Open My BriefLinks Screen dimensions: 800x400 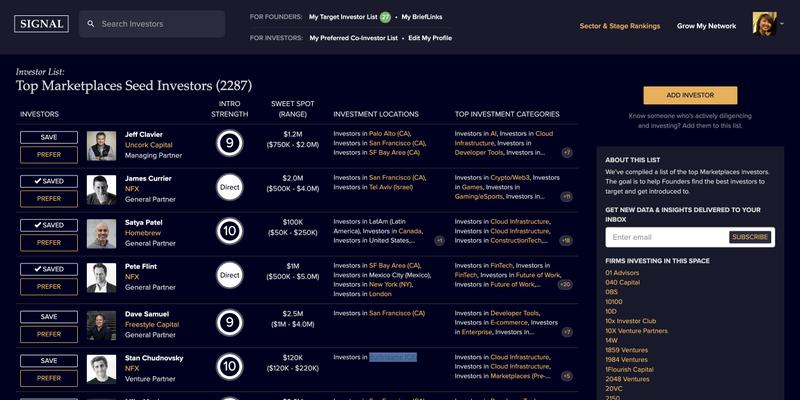421,17
